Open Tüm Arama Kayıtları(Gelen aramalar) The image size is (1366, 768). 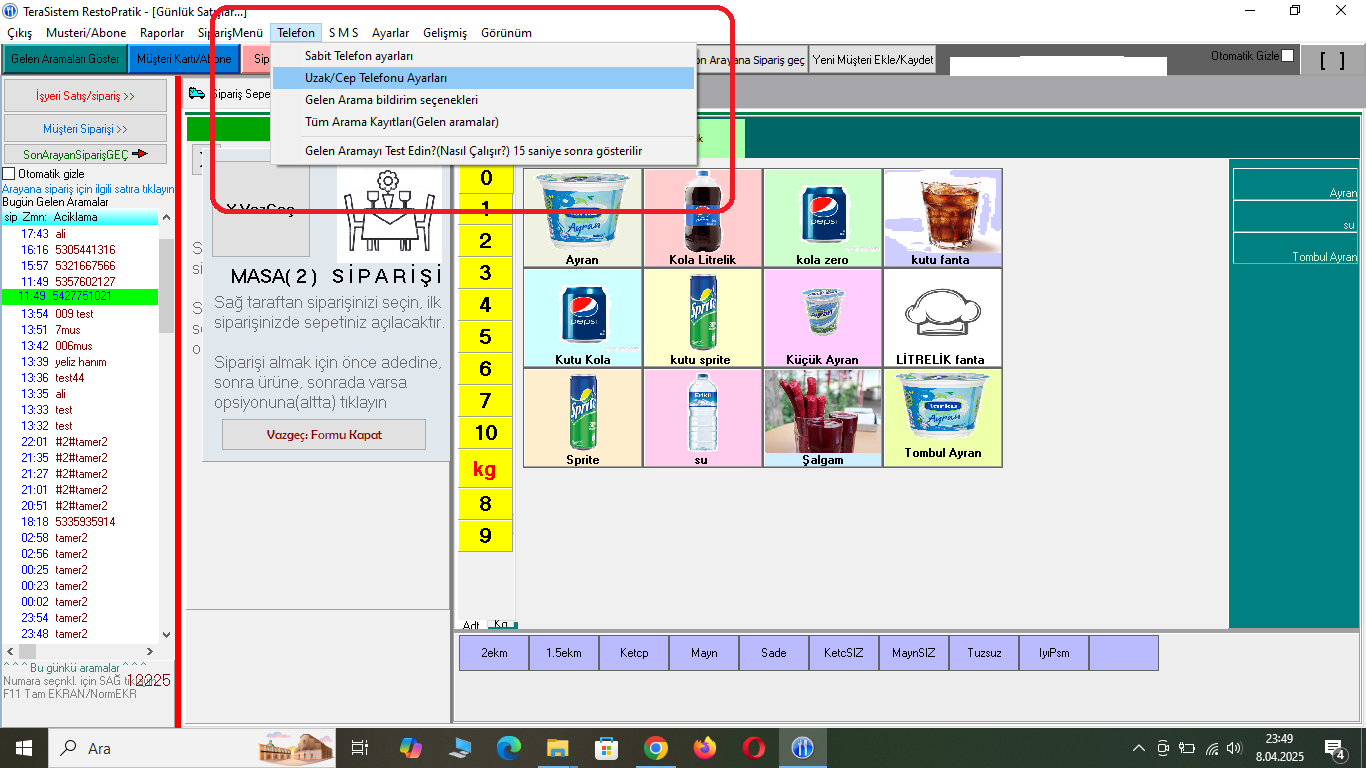(483, 122)
